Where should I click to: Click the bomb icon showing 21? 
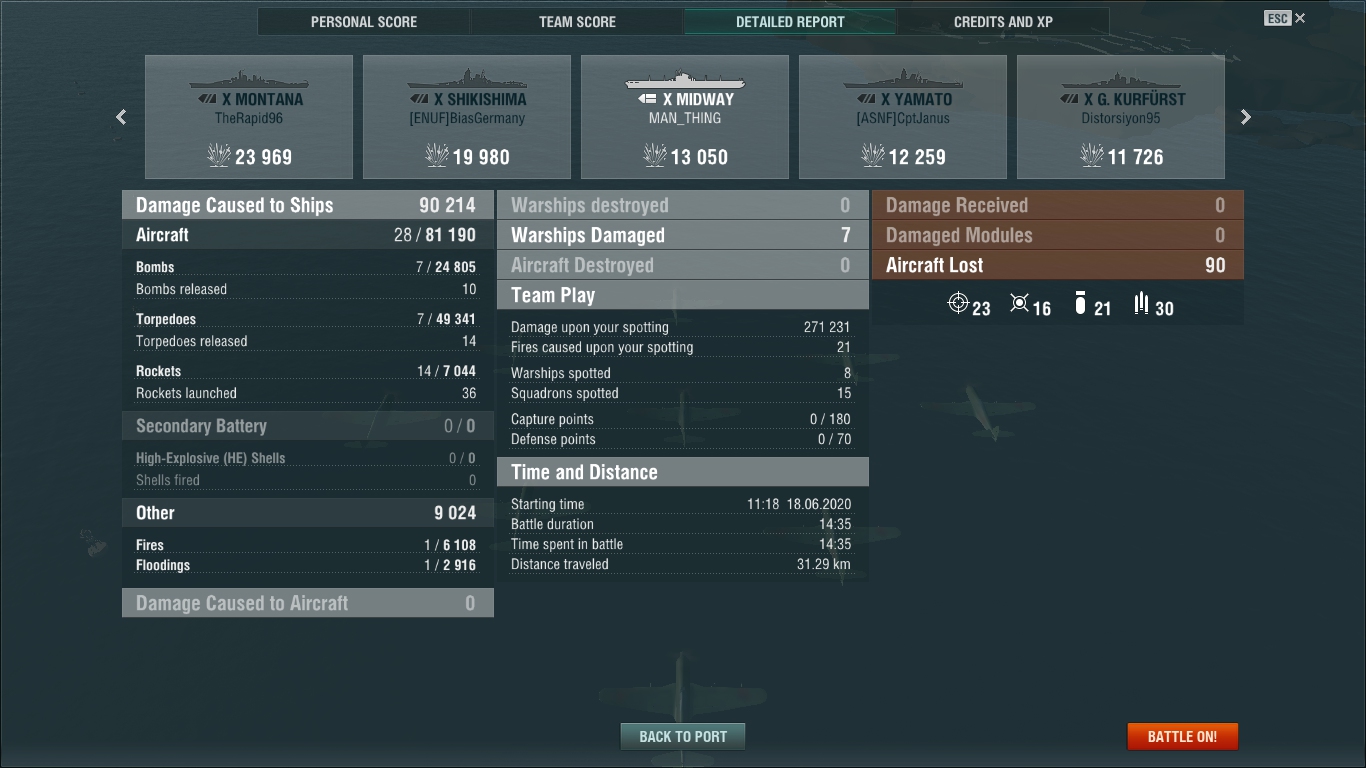pyautogui.click(x=1080, y=303)
